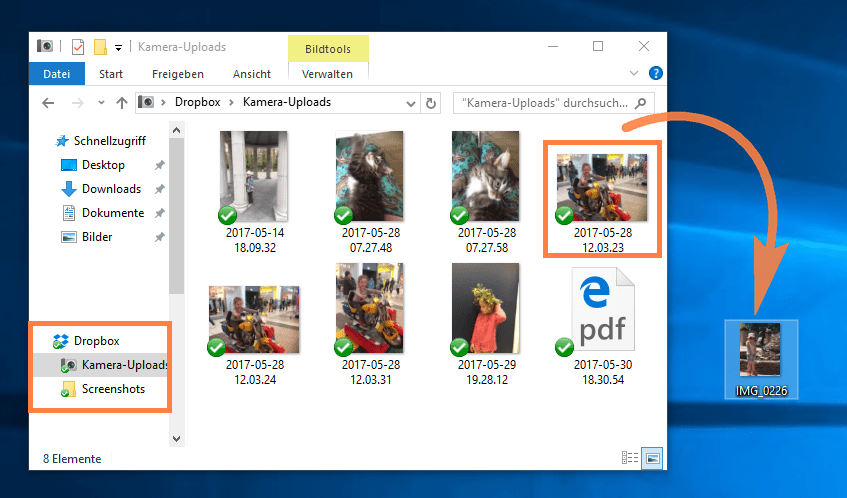Click the pin icon next to Dokumente
847x498 pixels.
tap(159, 213)
